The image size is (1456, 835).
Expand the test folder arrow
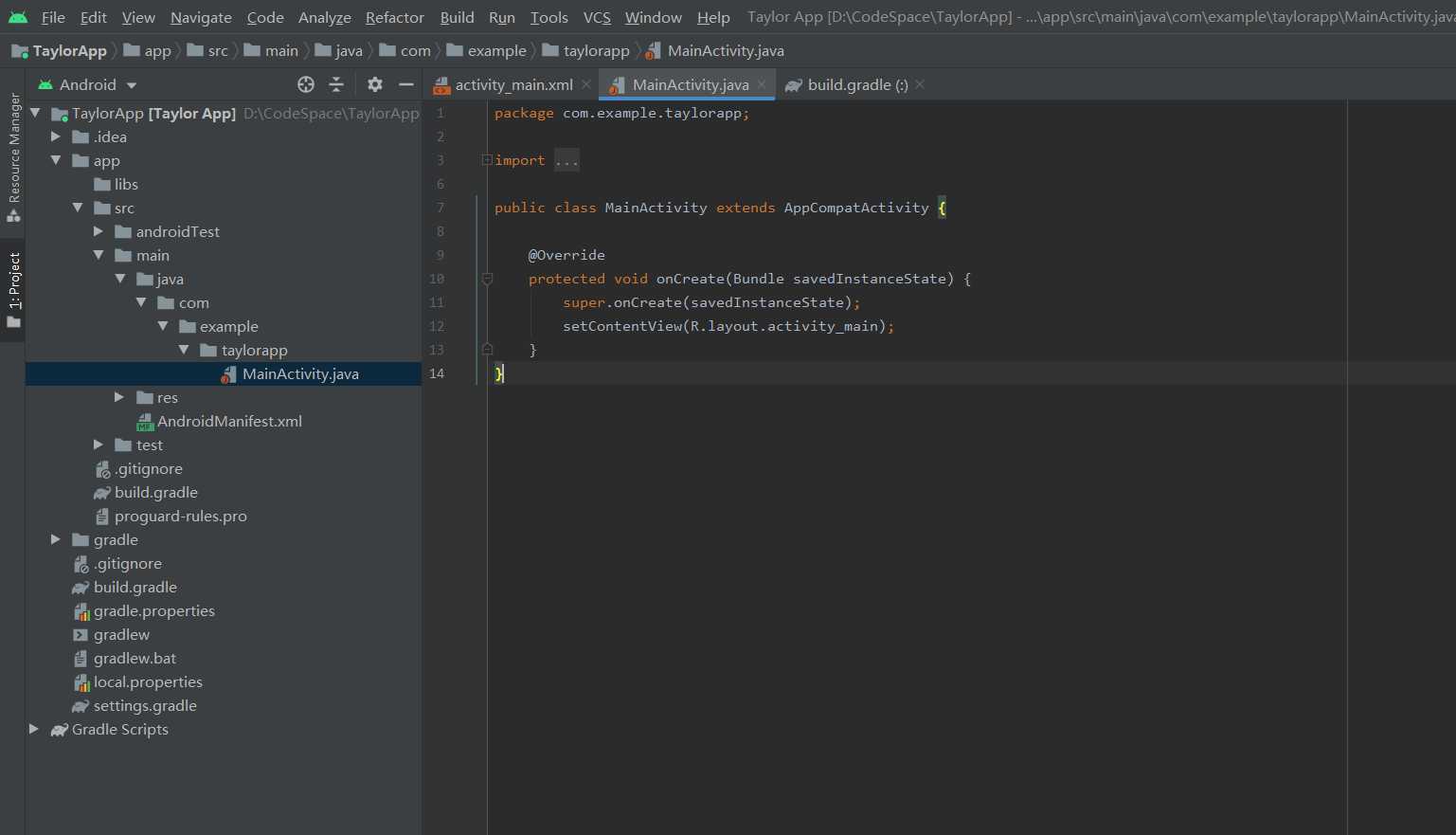click(x=99, y=445)
